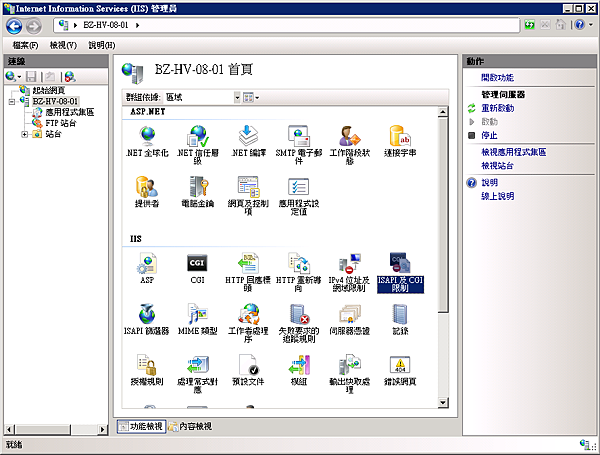Click 重新啟動 to restart the server

(x=497, y=108)
